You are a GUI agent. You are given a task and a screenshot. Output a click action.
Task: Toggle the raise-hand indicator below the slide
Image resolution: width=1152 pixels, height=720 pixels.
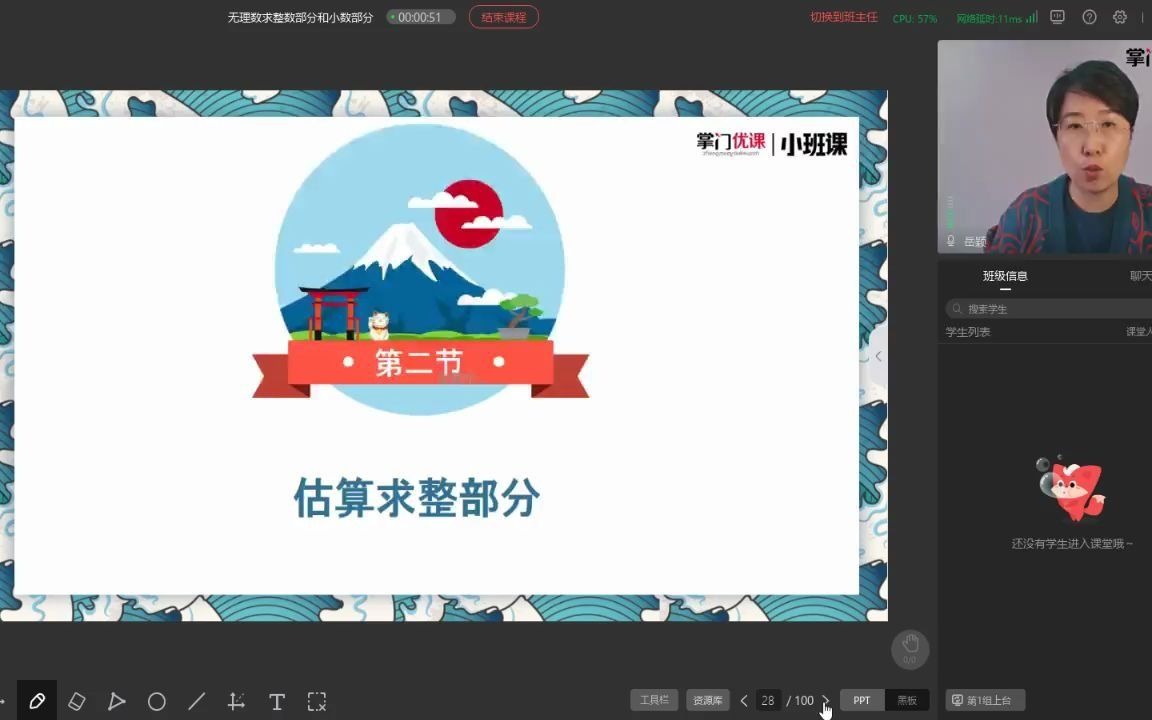[910, 650]
